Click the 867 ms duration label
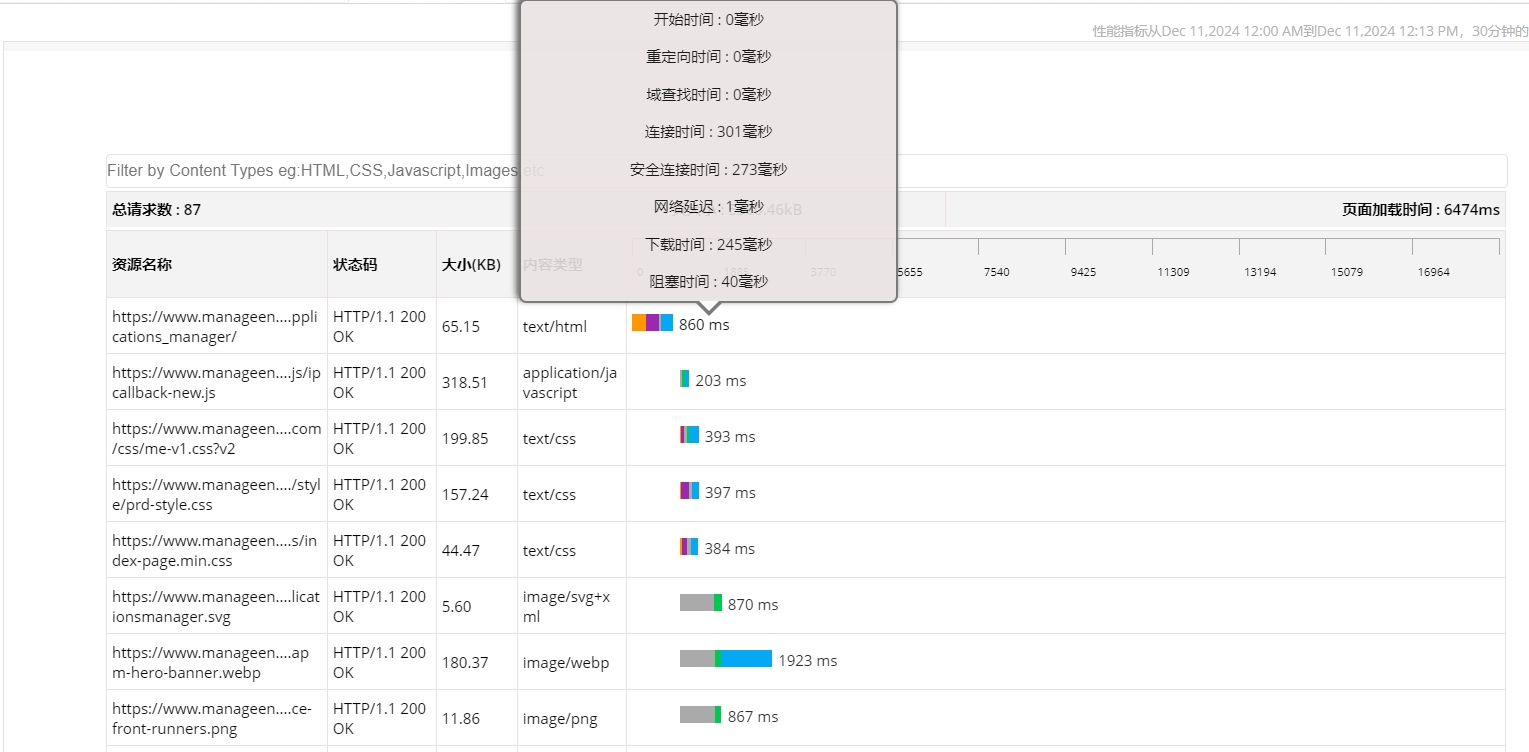The image size is (1529, 752). click(x=753, y=716)
